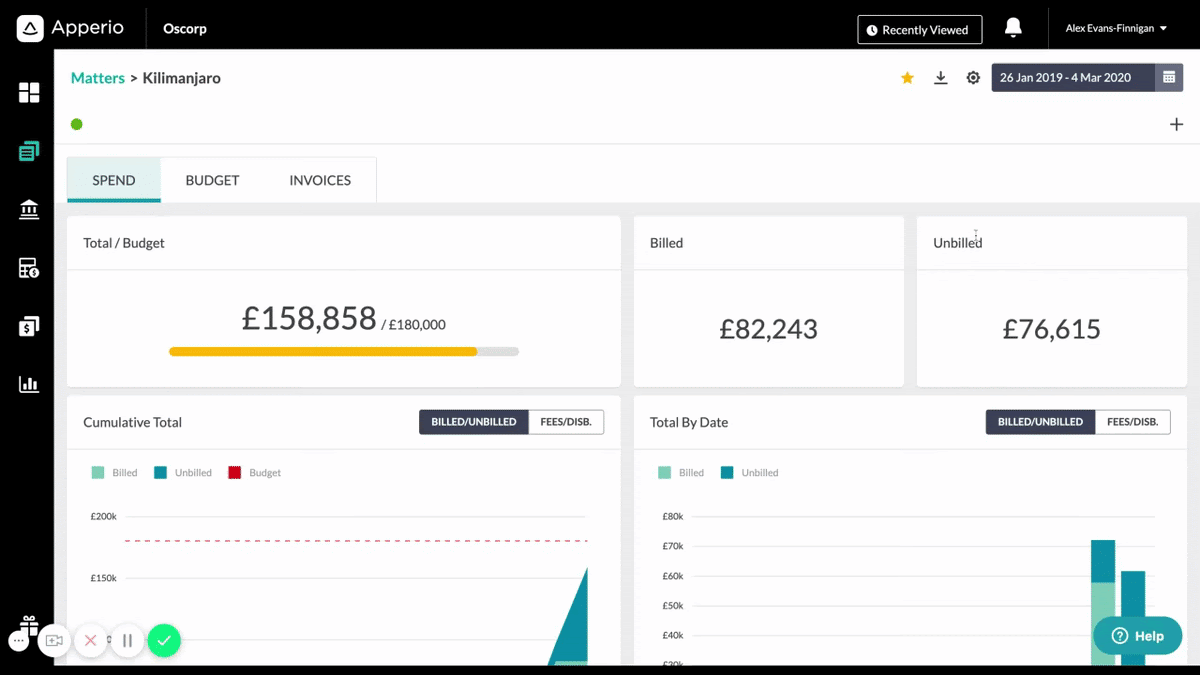Switch to the SPEND tab
Screen dimensions: 1200x675
click(114, 180)
